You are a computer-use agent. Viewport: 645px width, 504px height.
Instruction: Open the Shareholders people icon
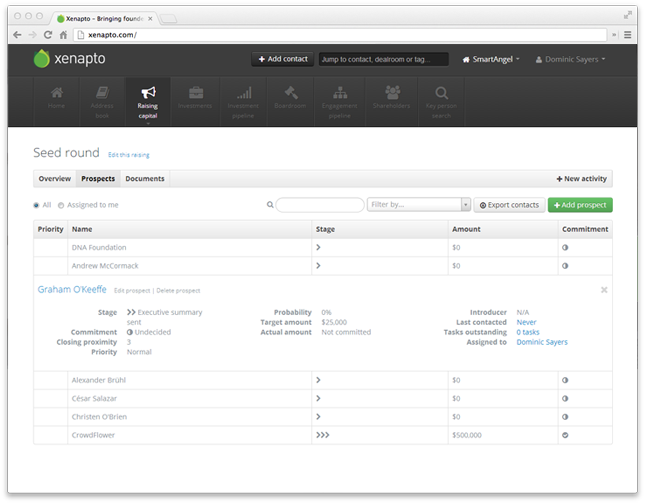[392, 93]
